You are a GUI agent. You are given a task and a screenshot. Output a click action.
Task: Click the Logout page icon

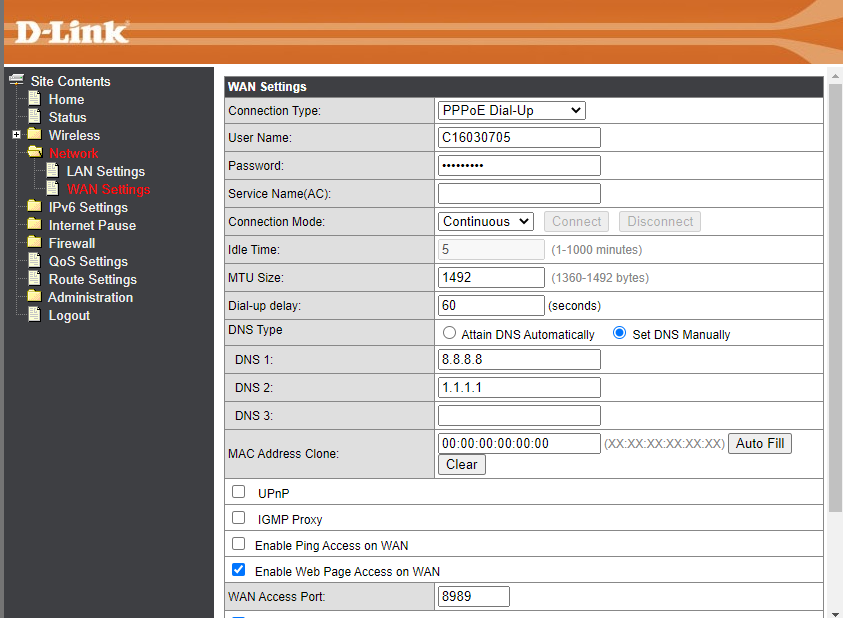point(34,315)
